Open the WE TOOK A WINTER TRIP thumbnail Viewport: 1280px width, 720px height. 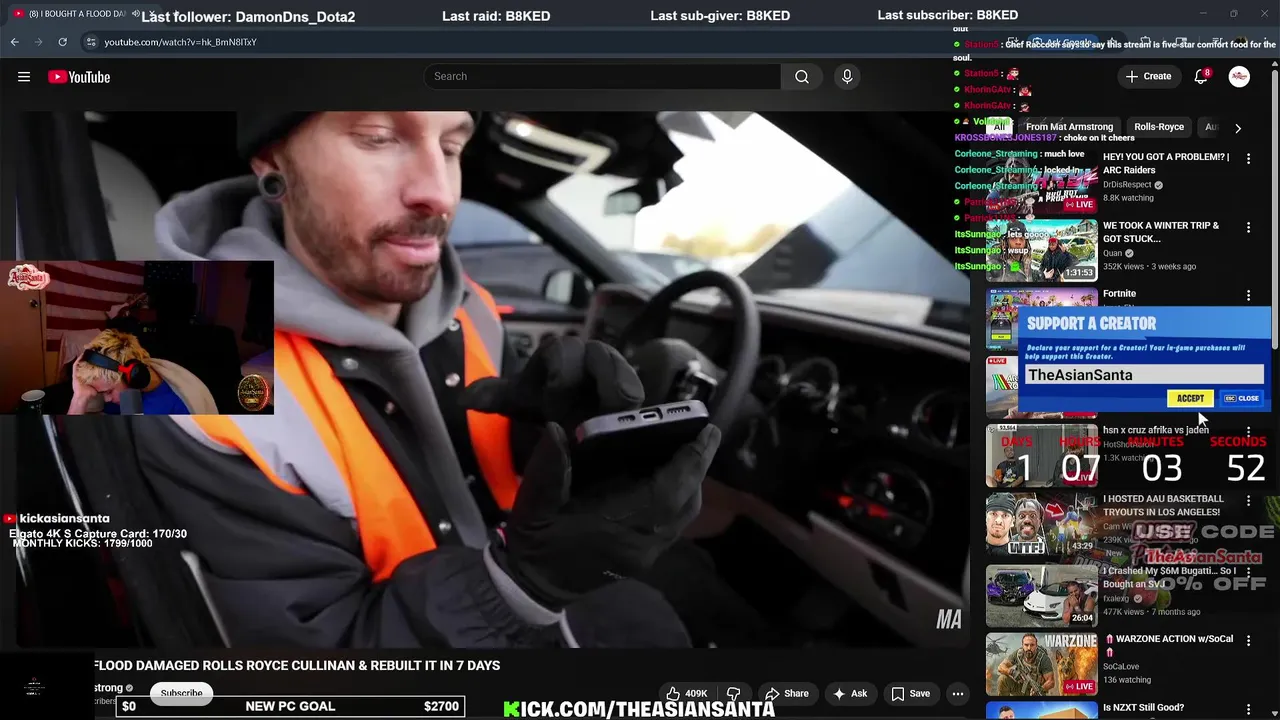(x=1042, y=250)
